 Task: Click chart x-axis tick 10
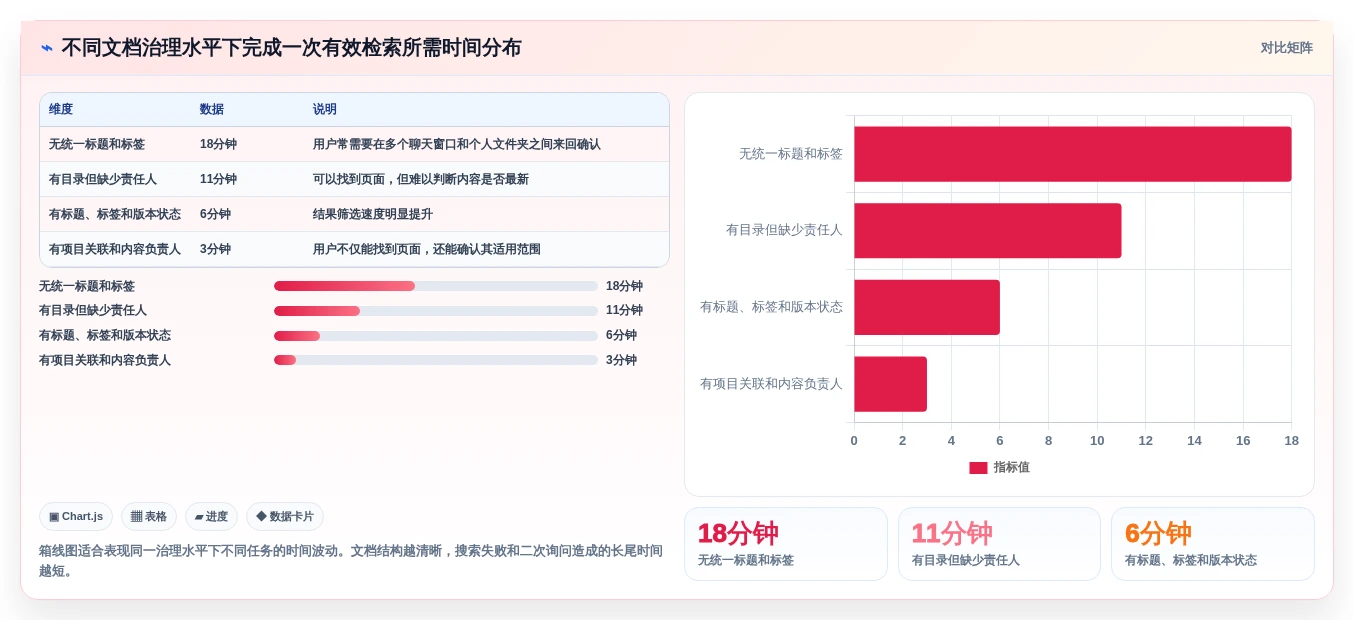pos(1097,441)
